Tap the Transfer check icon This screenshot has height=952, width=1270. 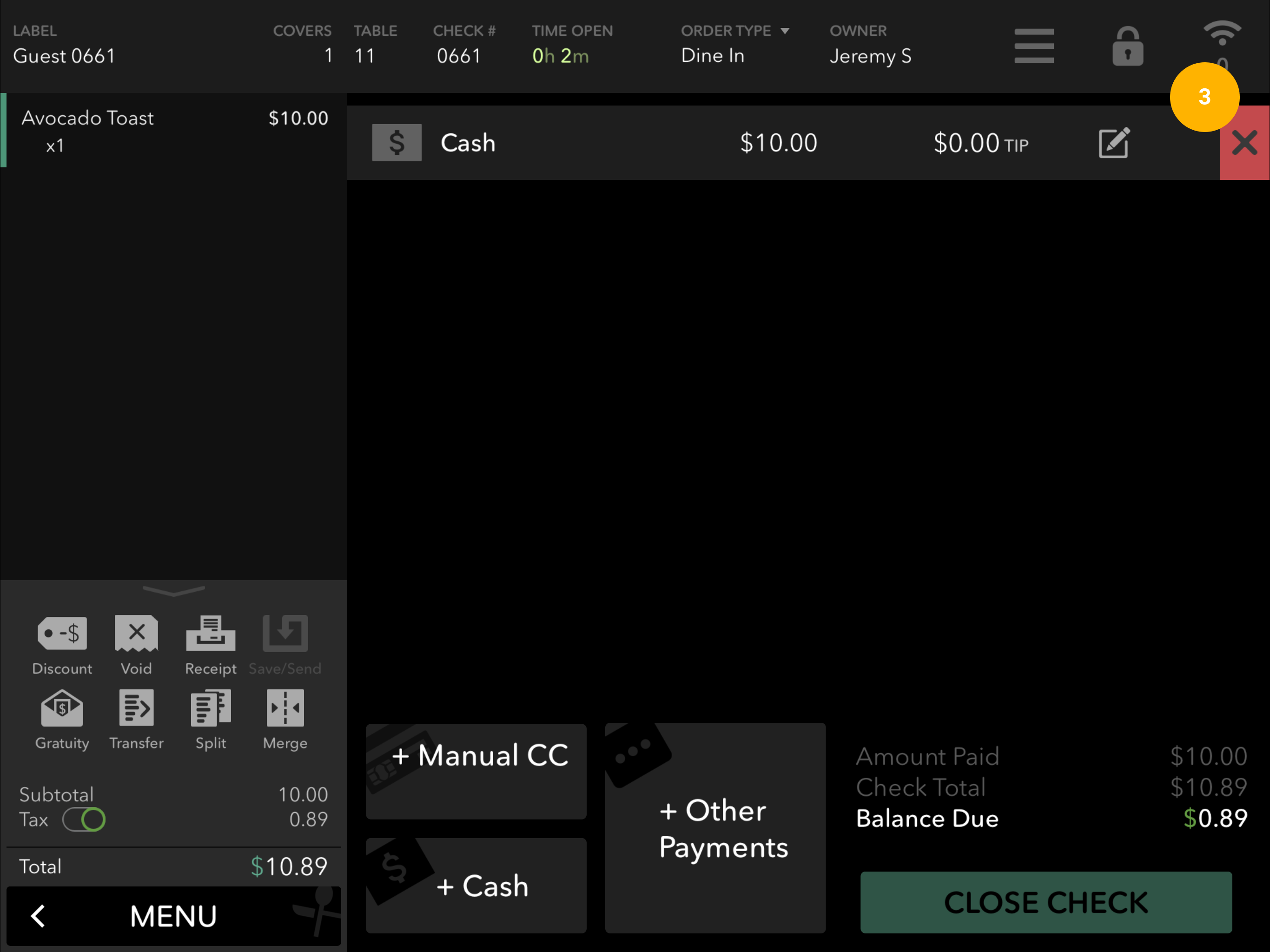point(136,708)
